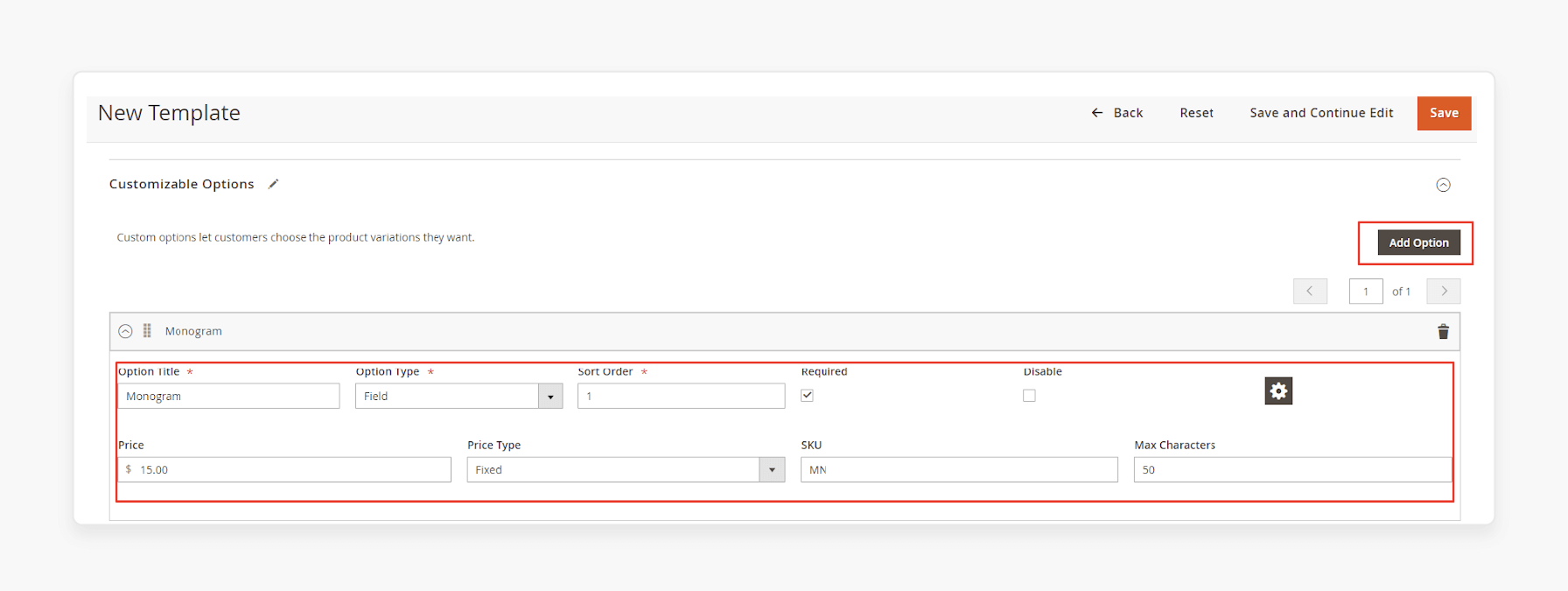This screenshot has height=591, width=1568.
Task: Focus the SKU input field
Action: pyautogui.click(x=959, y=469)
